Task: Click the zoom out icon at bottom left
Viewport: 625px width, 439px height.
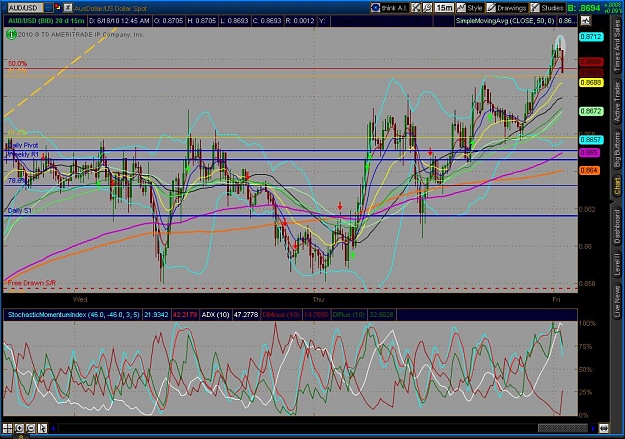Action: 31,428
